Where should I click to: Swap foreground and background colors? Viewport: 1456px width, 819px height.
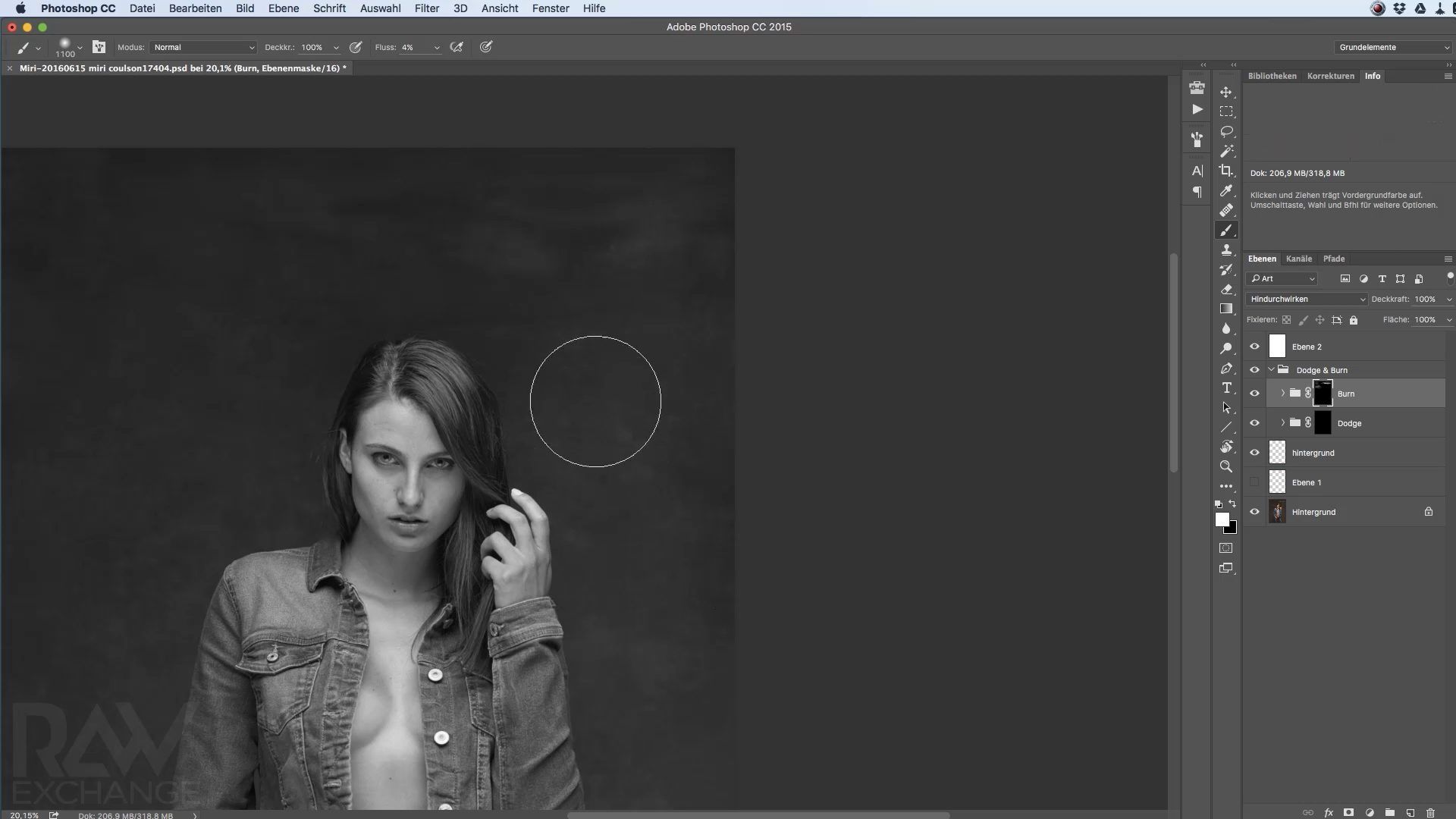pyautogui.click(x=1232, y=504)
